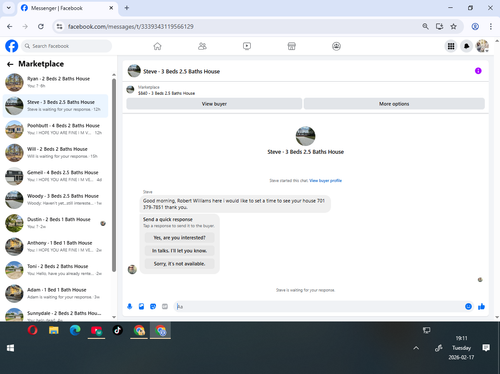The height and width of the screenshot is (374, 500).
Task: Open the Gaming icon in top navigation
Action: click(x=336, y=46)
